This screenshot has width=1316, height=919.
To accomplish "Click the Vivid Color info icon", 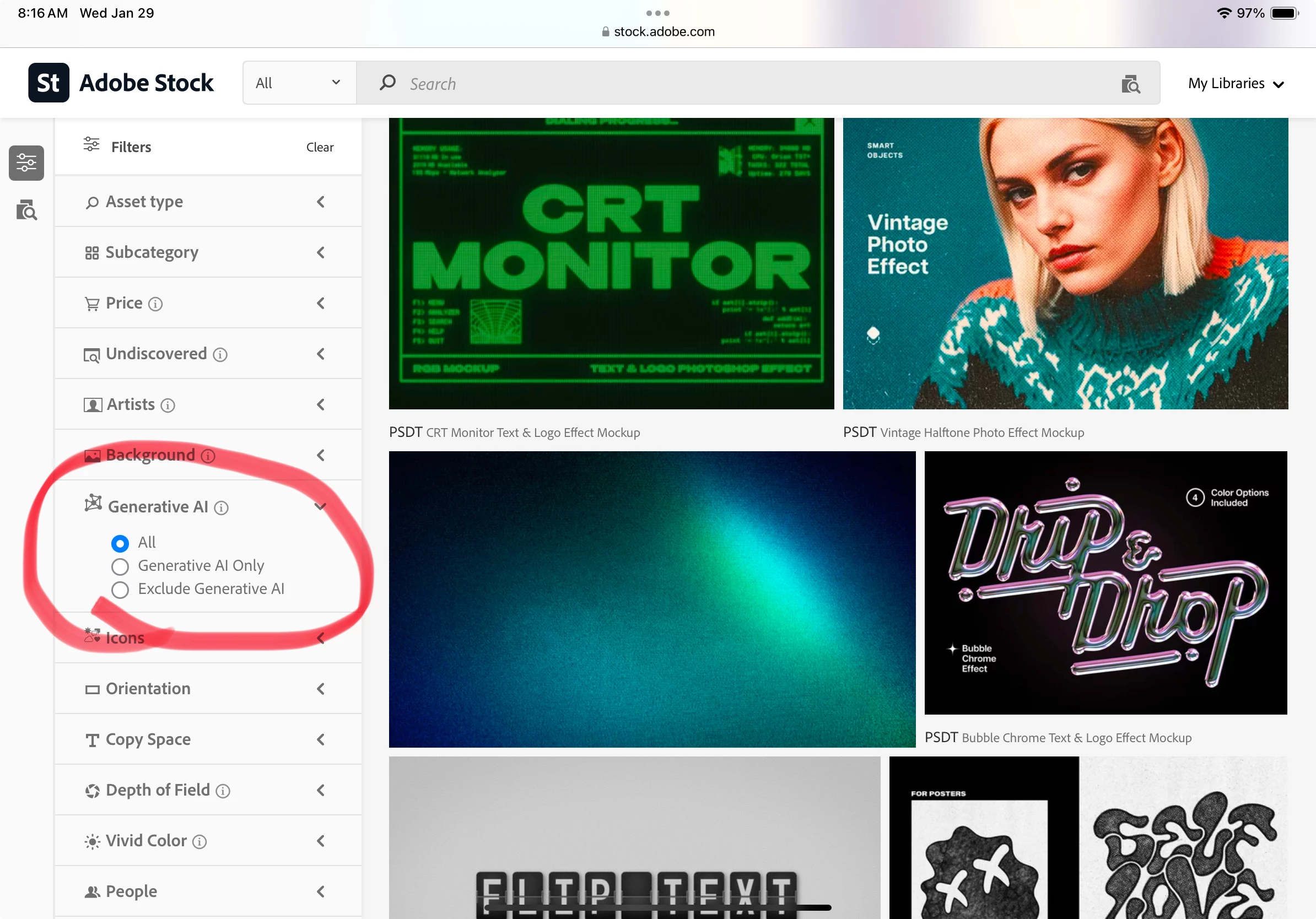I will 199,842.
